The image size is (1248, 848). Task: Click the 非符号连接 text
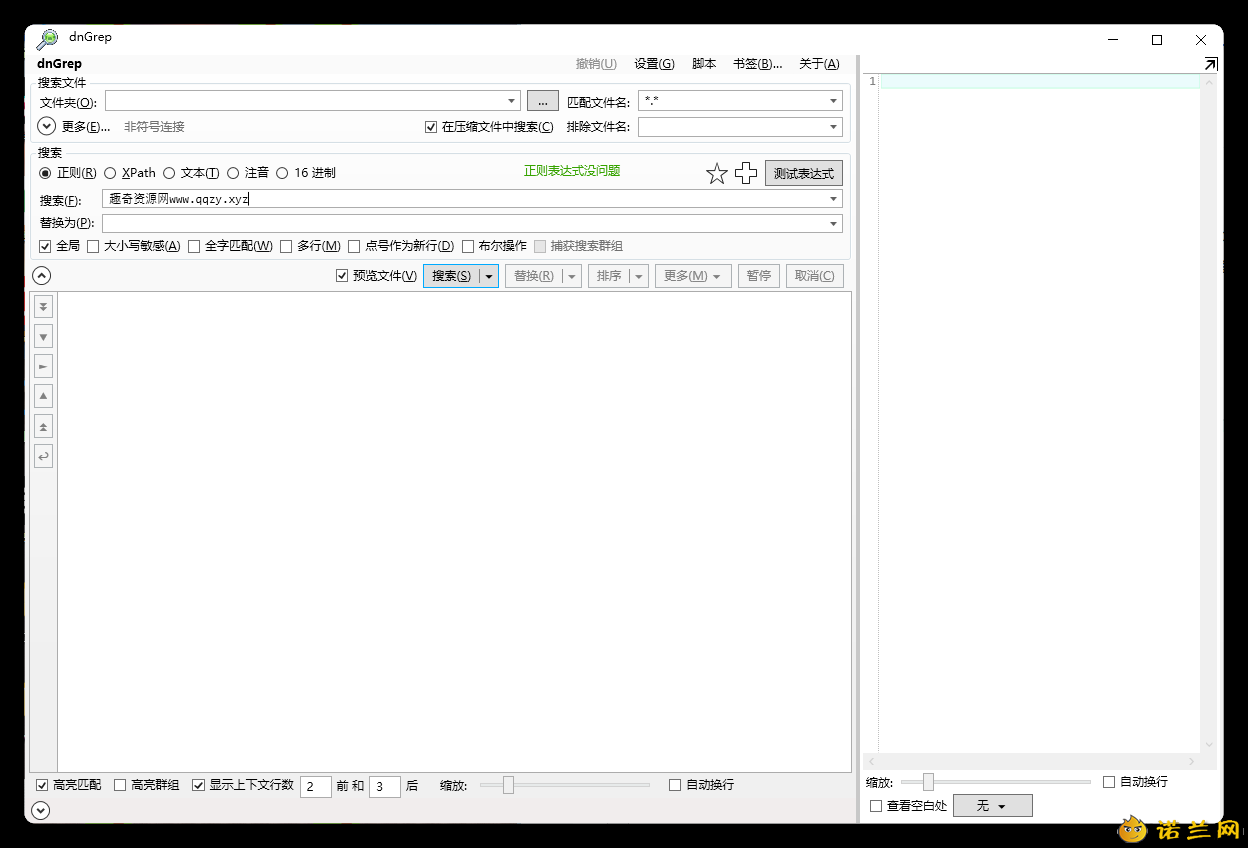[x=154, y=127]
